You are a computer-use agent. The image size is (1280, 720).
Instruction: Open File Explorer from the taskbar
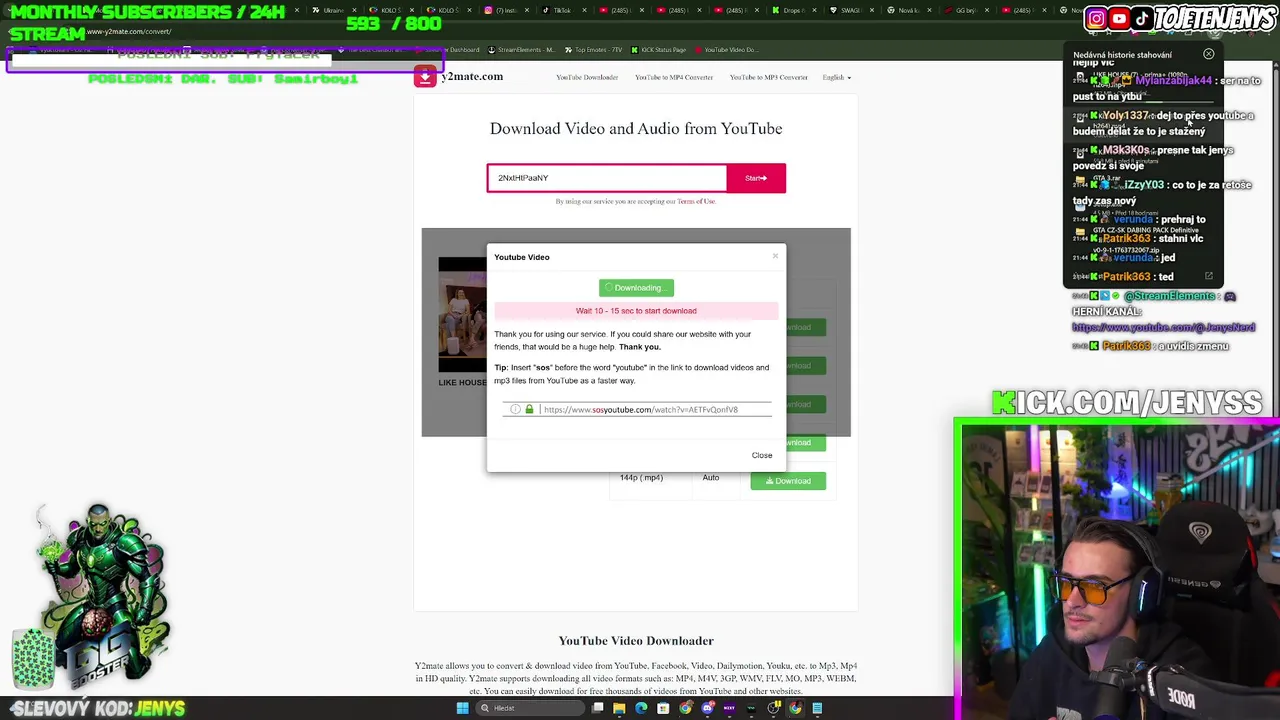(x=619, y=708)
